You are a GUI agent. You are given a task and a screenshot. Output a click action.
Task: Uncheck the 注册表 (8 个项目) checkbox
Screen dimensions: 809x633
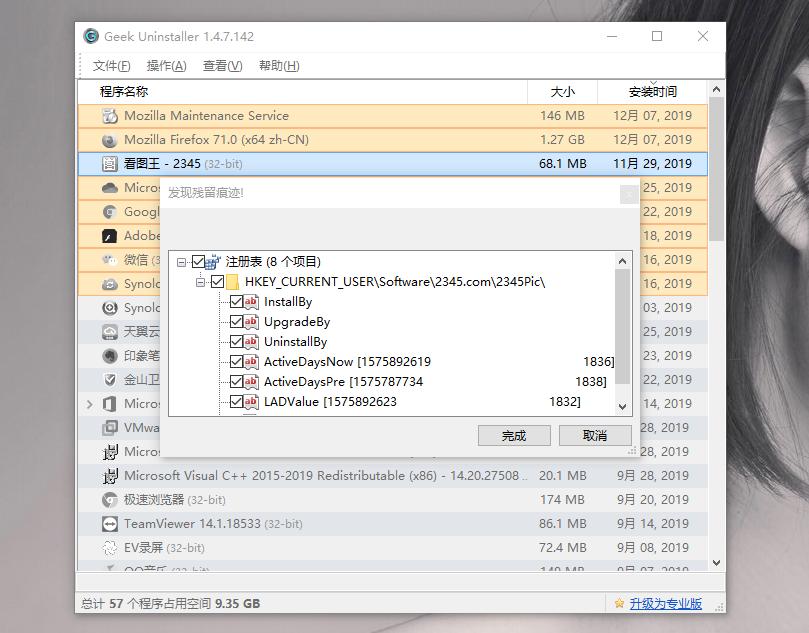(x=198, y=262)
